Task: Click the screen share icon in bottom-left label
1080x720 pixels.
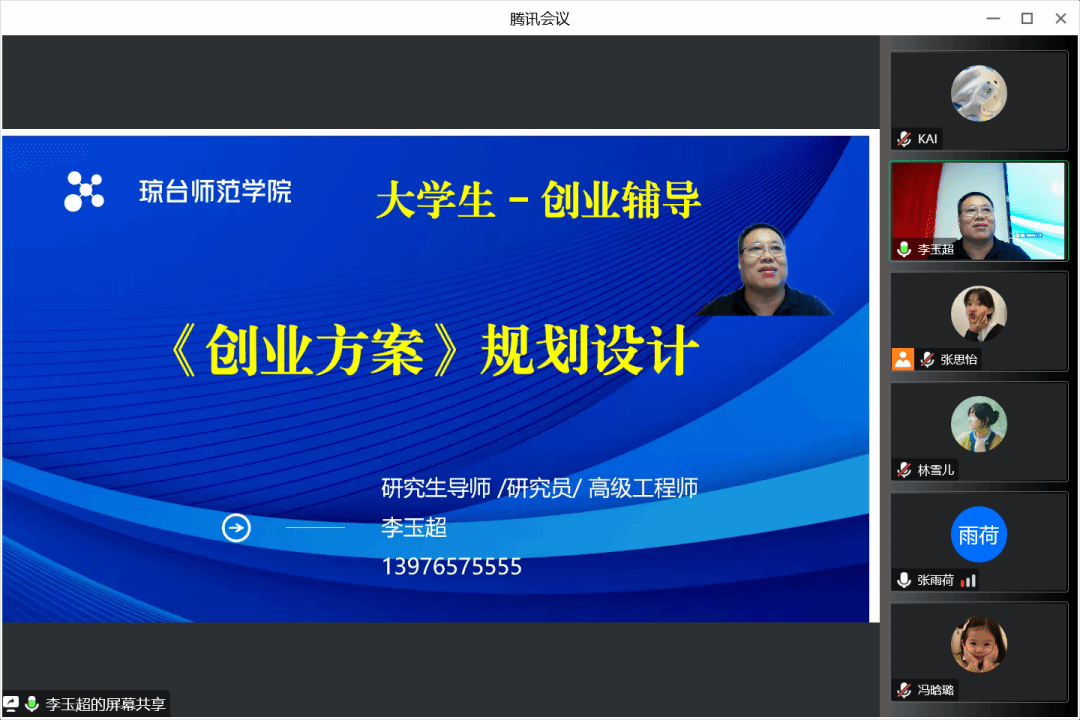Action: pos(11,704)
